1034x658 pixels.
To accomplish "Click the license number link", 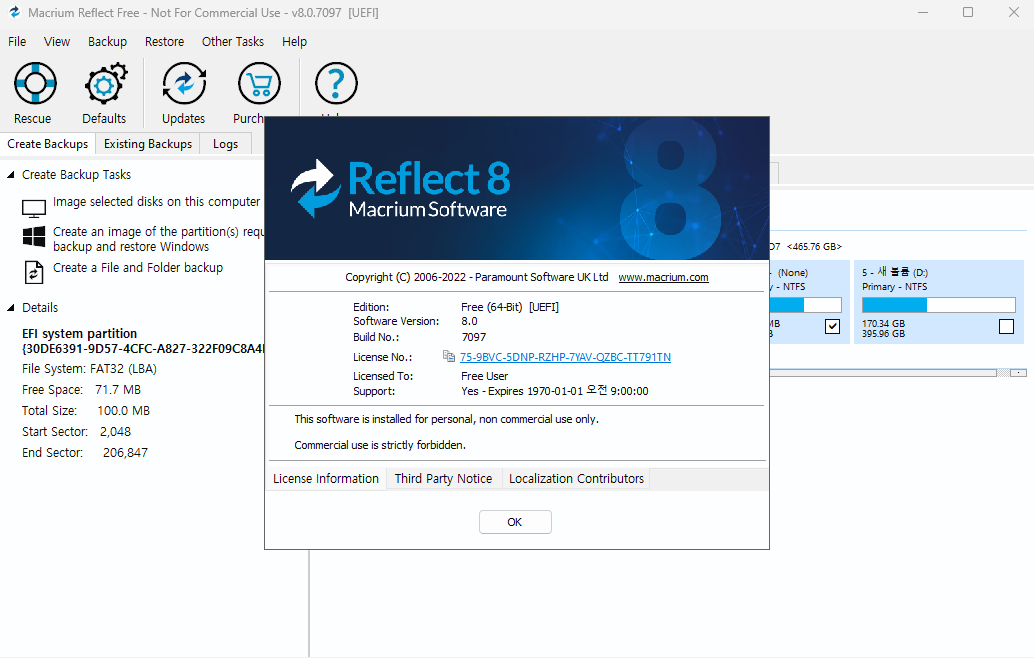I will coord(565,357).
